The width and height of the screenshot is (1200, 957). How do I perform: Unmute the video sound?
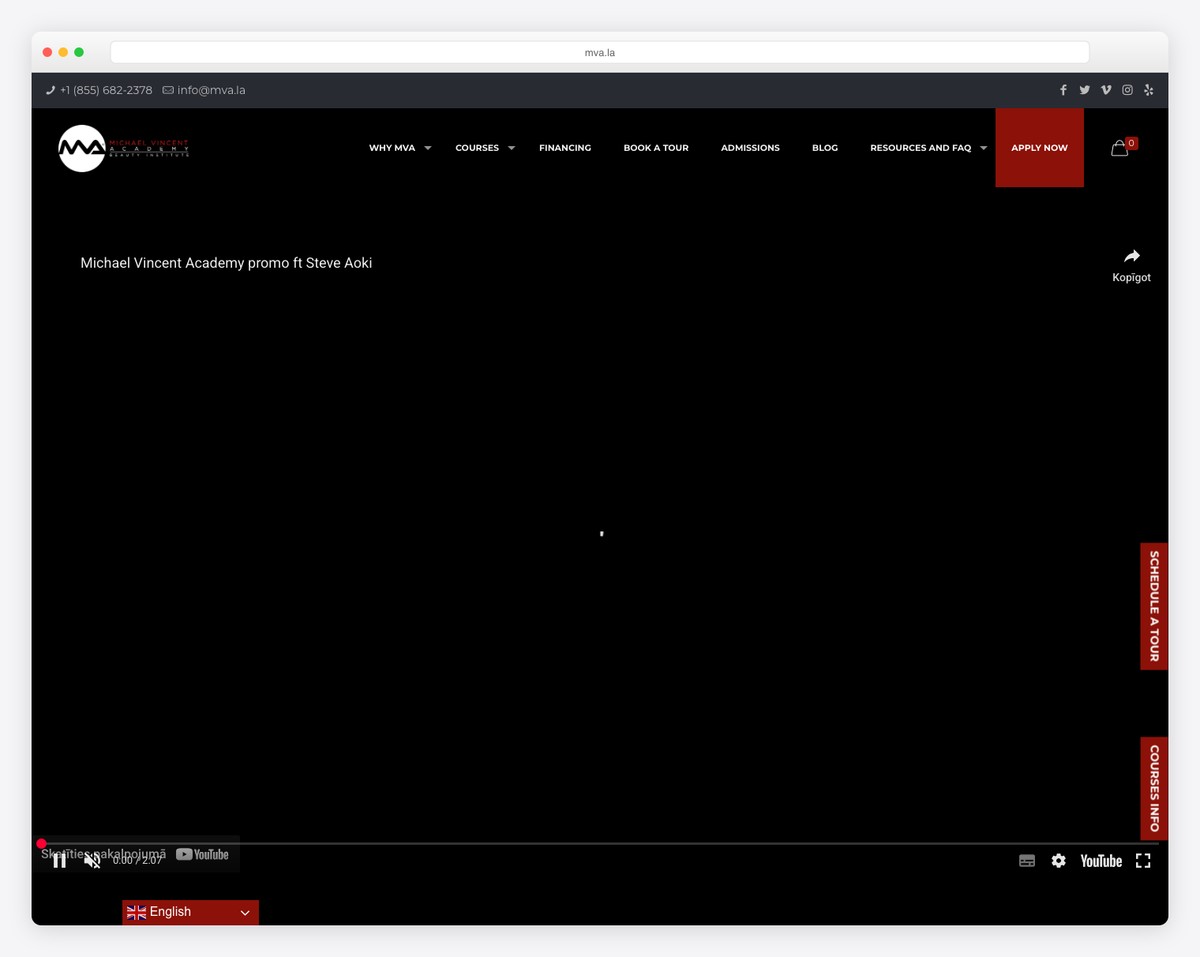tap(92, 860)
